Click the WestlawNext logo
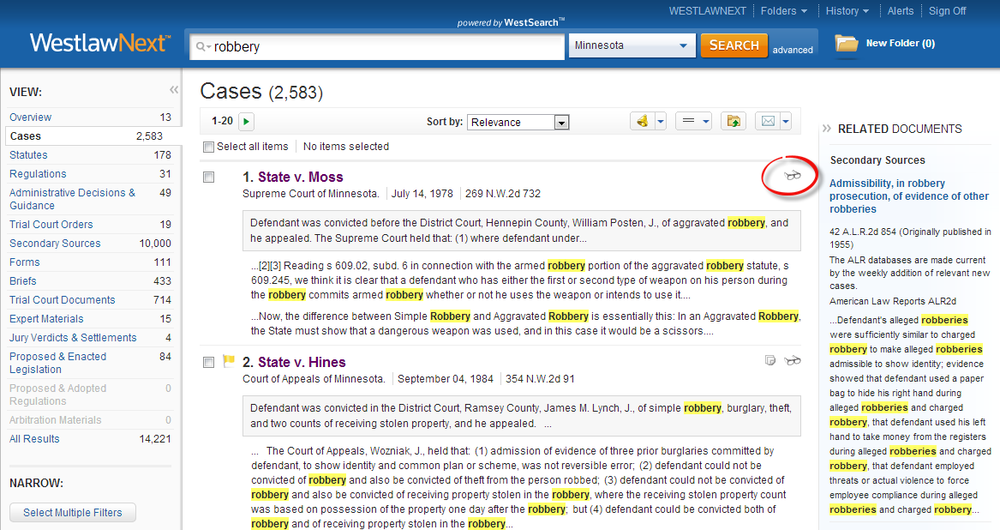1000x530 pixels. pyautogui.click(x=100, y=43)
